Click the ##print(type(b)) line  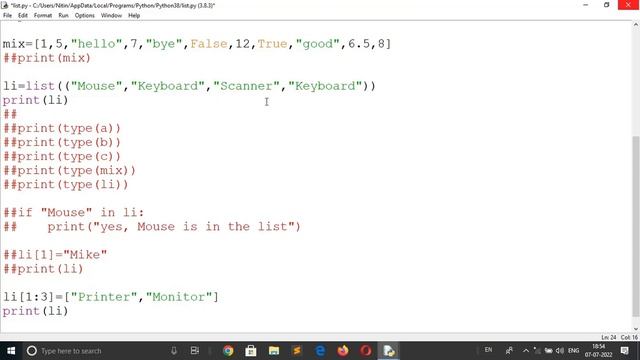point(62,142)
